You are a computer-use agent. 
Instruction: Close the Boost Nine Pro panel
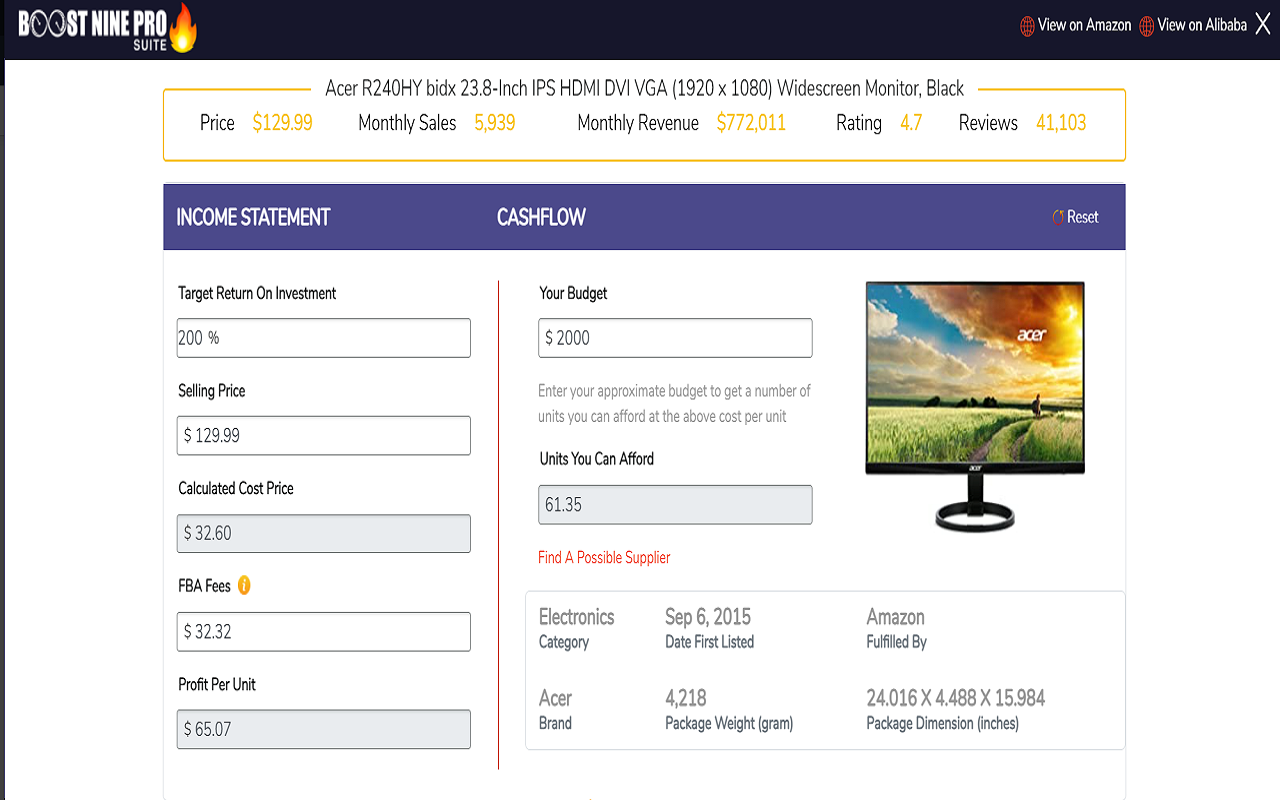1263,25
